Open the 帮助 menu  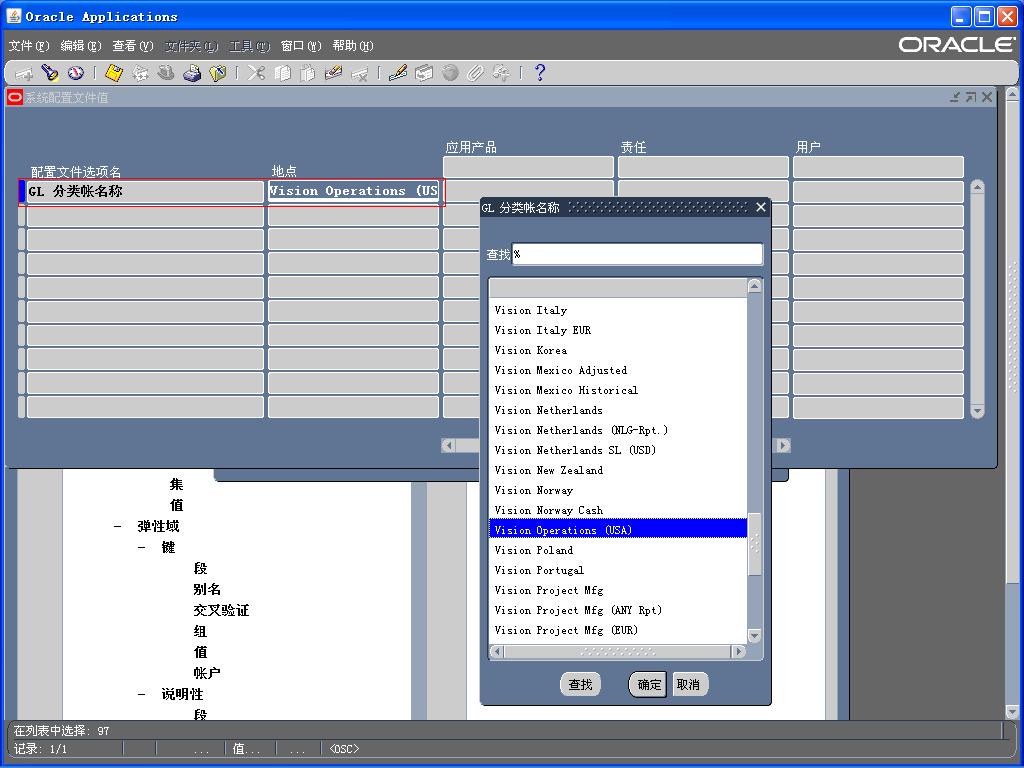(x=353, y=46)
